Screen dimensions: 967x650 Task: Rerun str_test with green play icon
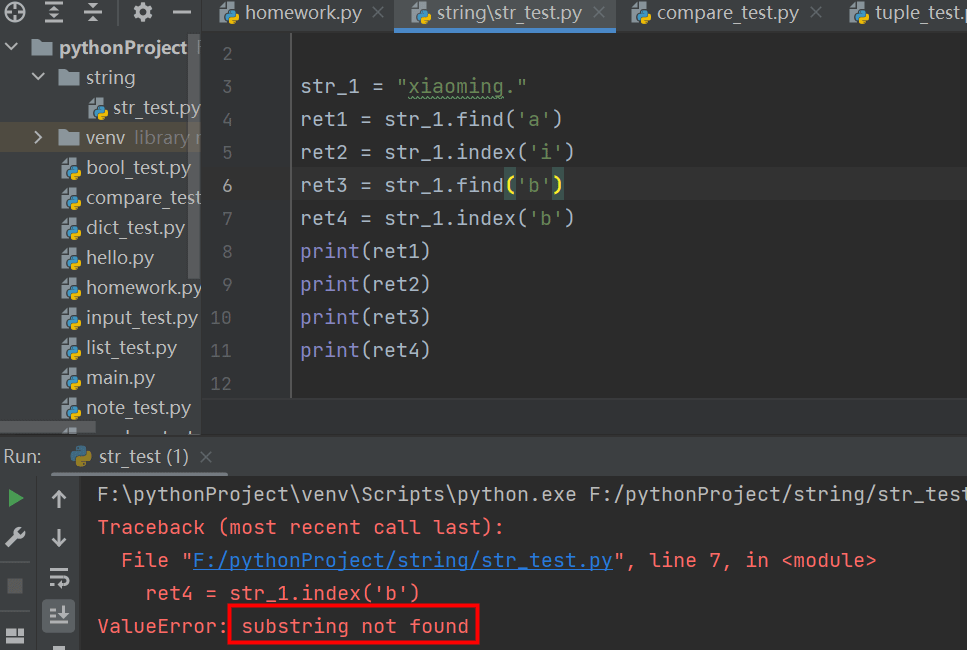[16, 498]
